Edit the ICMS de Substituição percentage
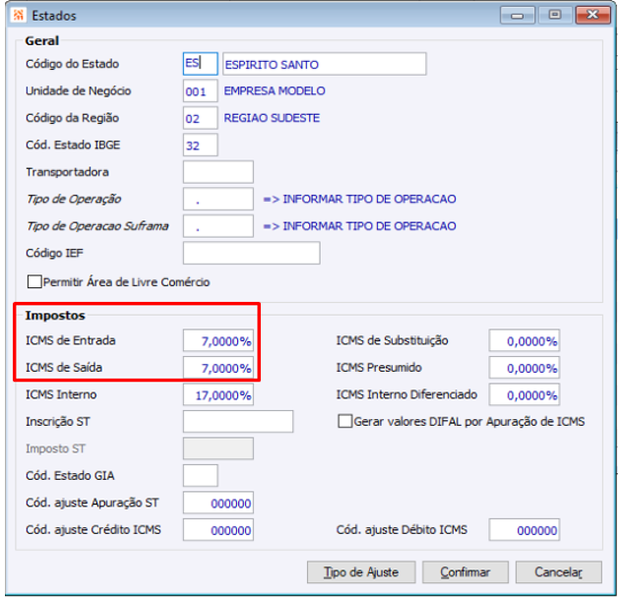Image resolution: width=620 pixels, height=599 pixels. (x=524, y=340)
